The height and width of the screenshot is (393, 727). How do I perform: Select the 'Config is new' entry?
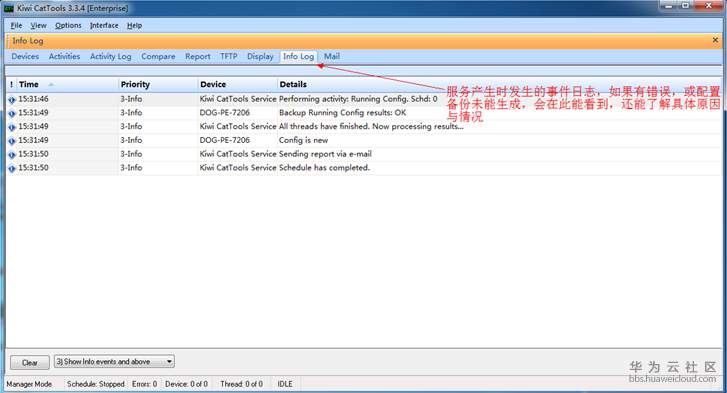[x=303, y=140]
